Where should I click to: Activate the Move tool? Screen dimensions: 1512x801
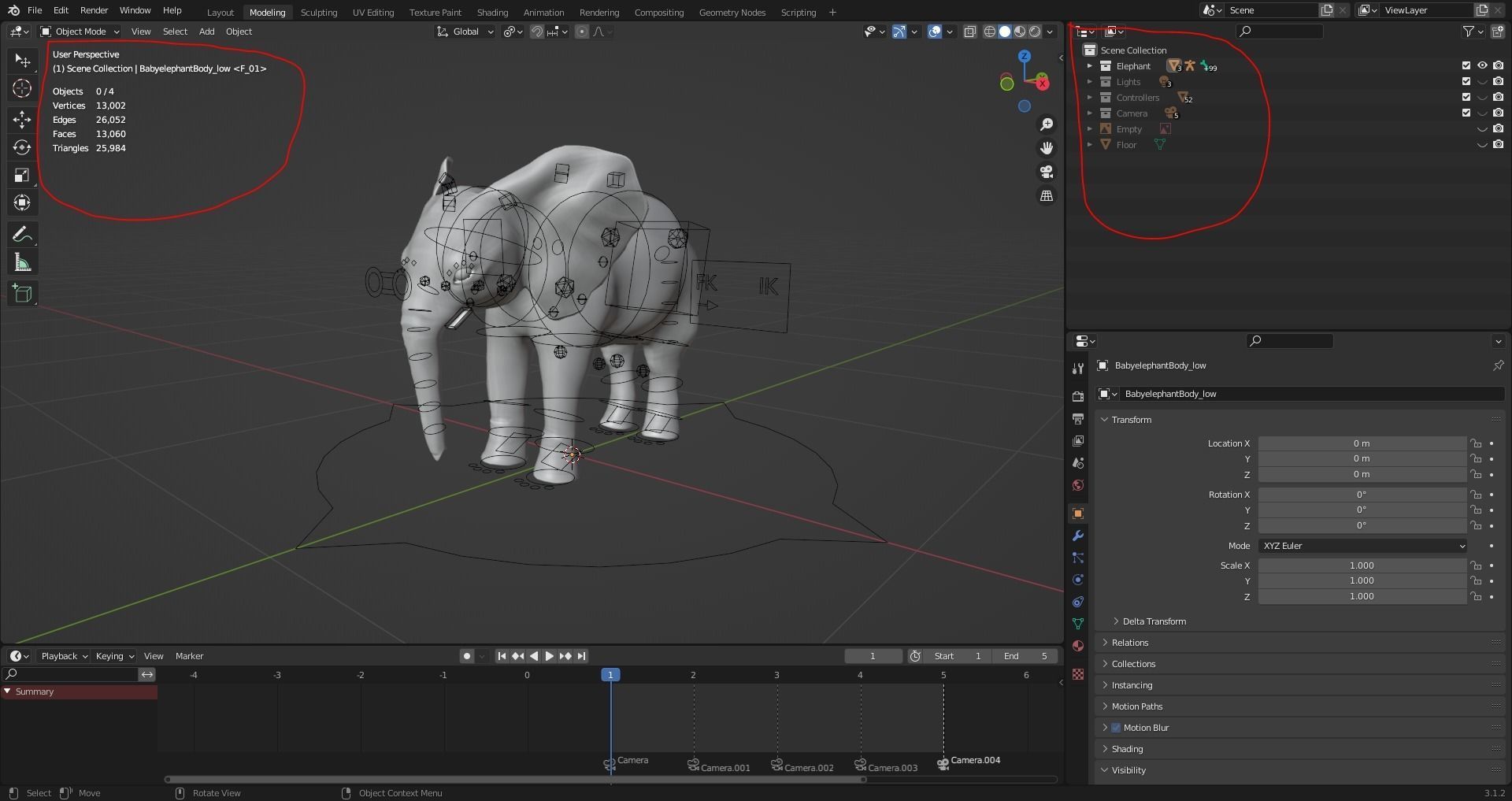coord(22,119)
